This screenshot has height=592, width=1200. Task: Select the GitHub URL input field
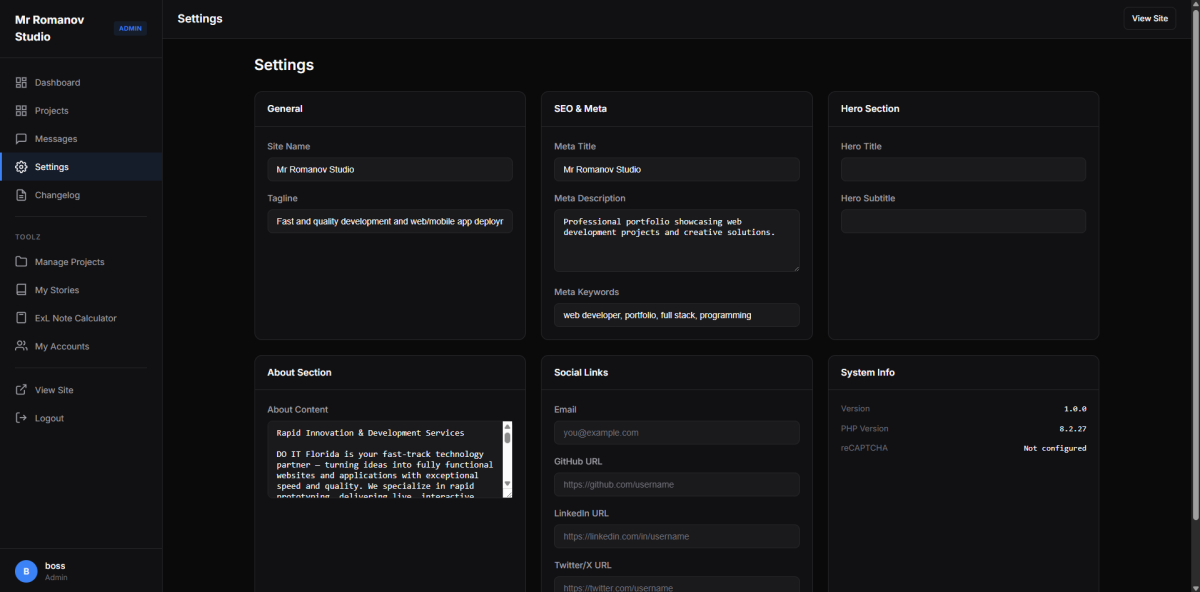point(676,484)
